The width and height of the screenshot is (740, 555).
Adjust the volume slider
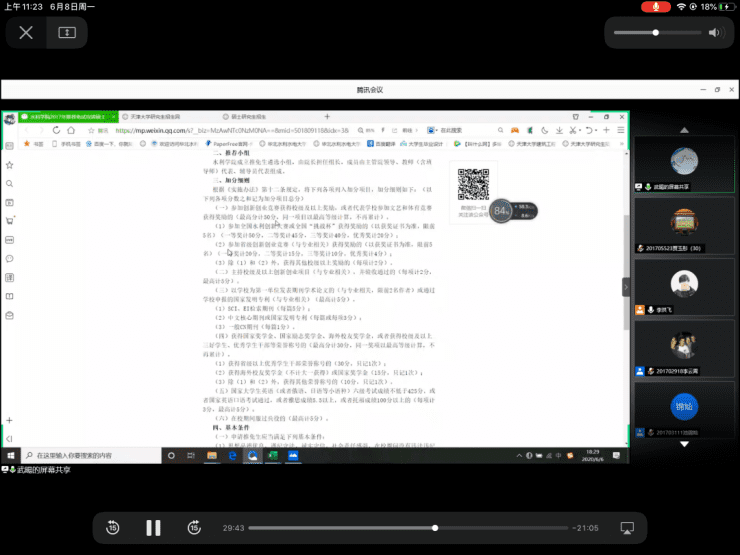[655, 32]
